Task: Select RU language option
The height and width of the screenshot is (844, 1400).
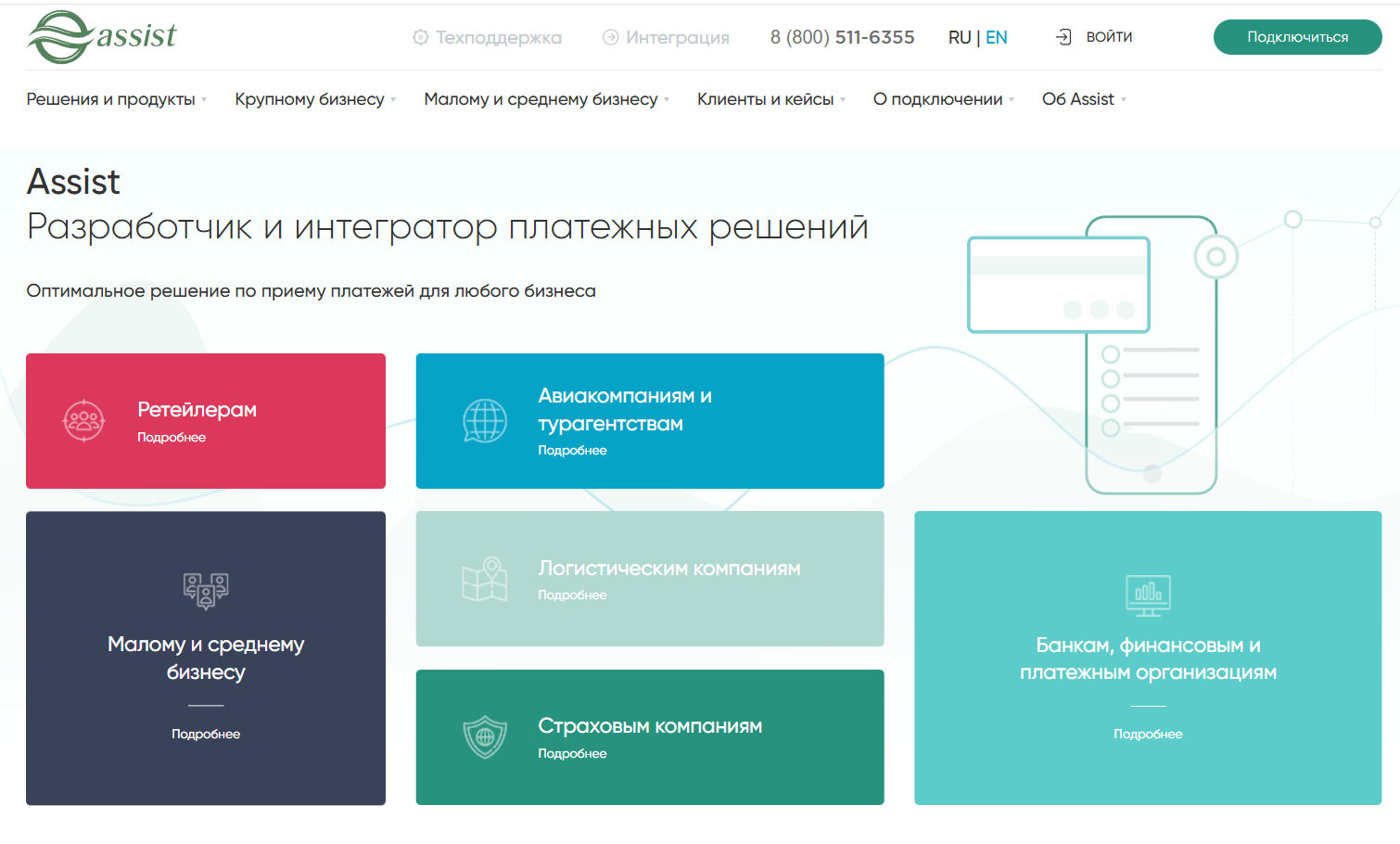Action: point(959,37)
